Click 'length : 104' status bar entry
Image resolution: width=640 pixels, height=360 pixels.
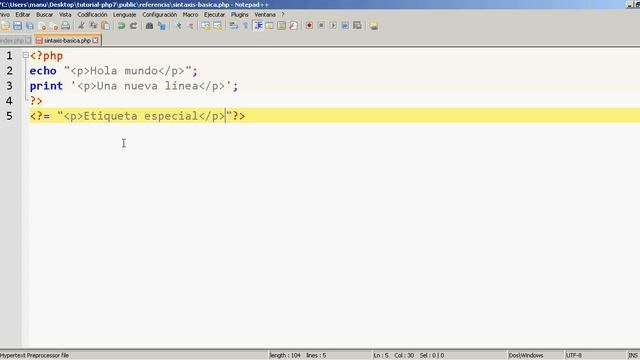pyautogui.click(x=285, y=356)
